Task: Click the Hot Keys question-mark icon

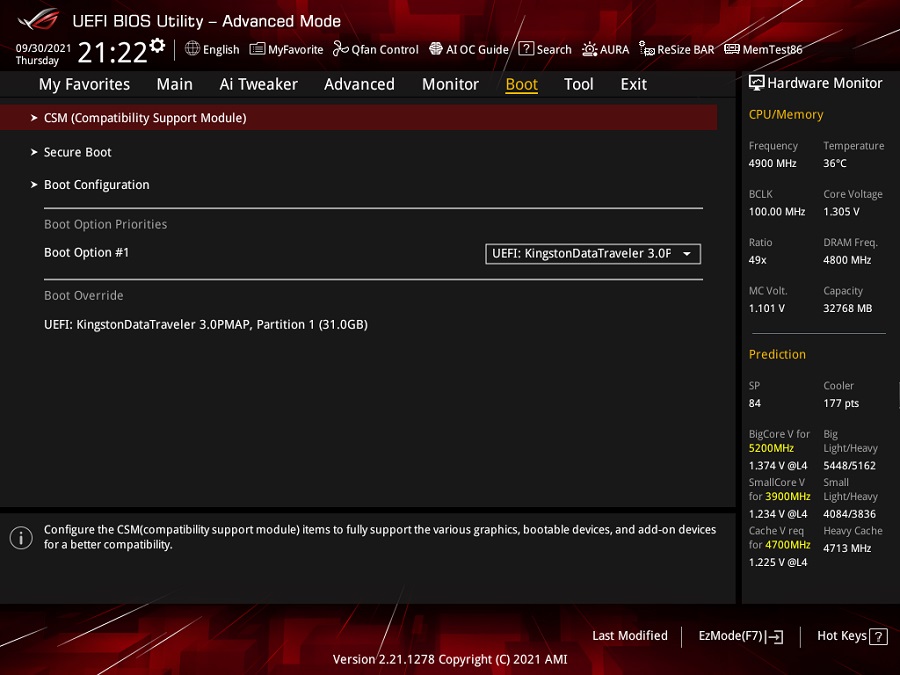Action: pos(878,636)
